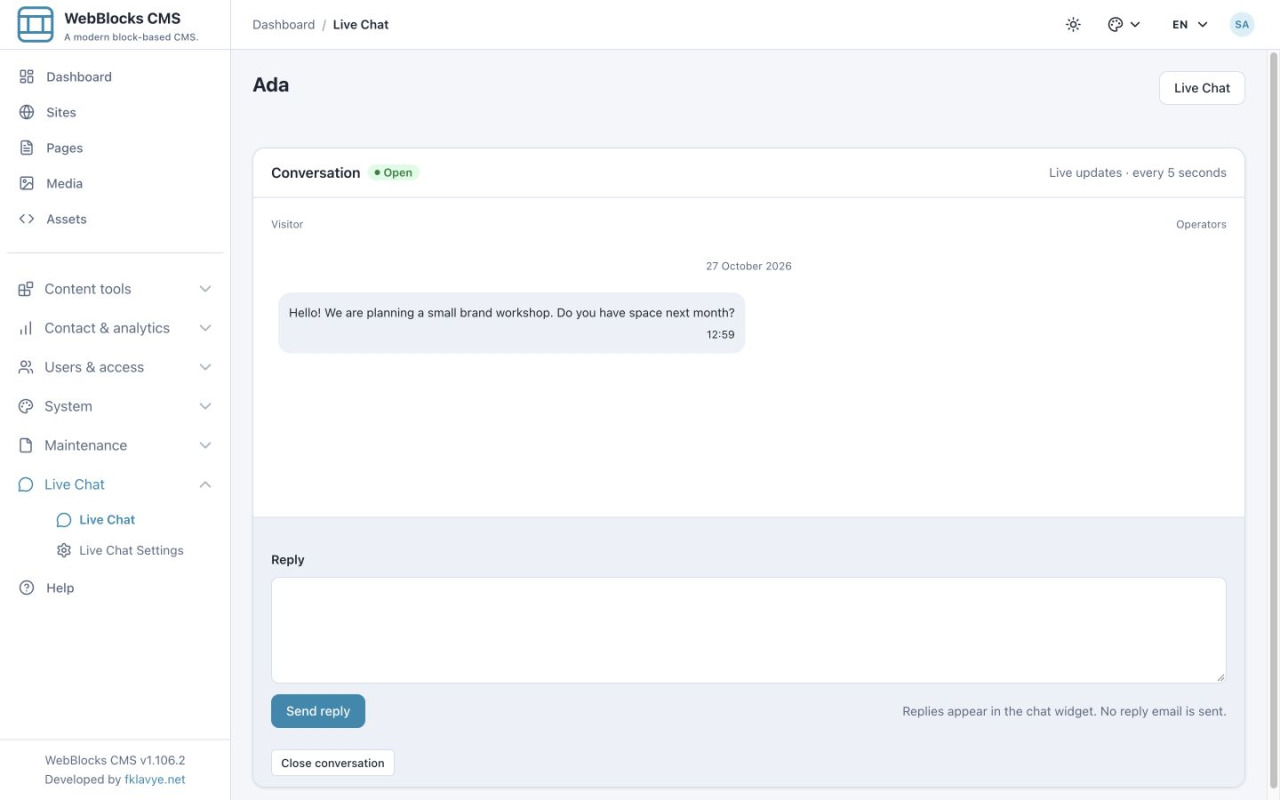
Task: Click the WebBlocks CMS v1.106.2 version text
Action: [x=115, y=760]
